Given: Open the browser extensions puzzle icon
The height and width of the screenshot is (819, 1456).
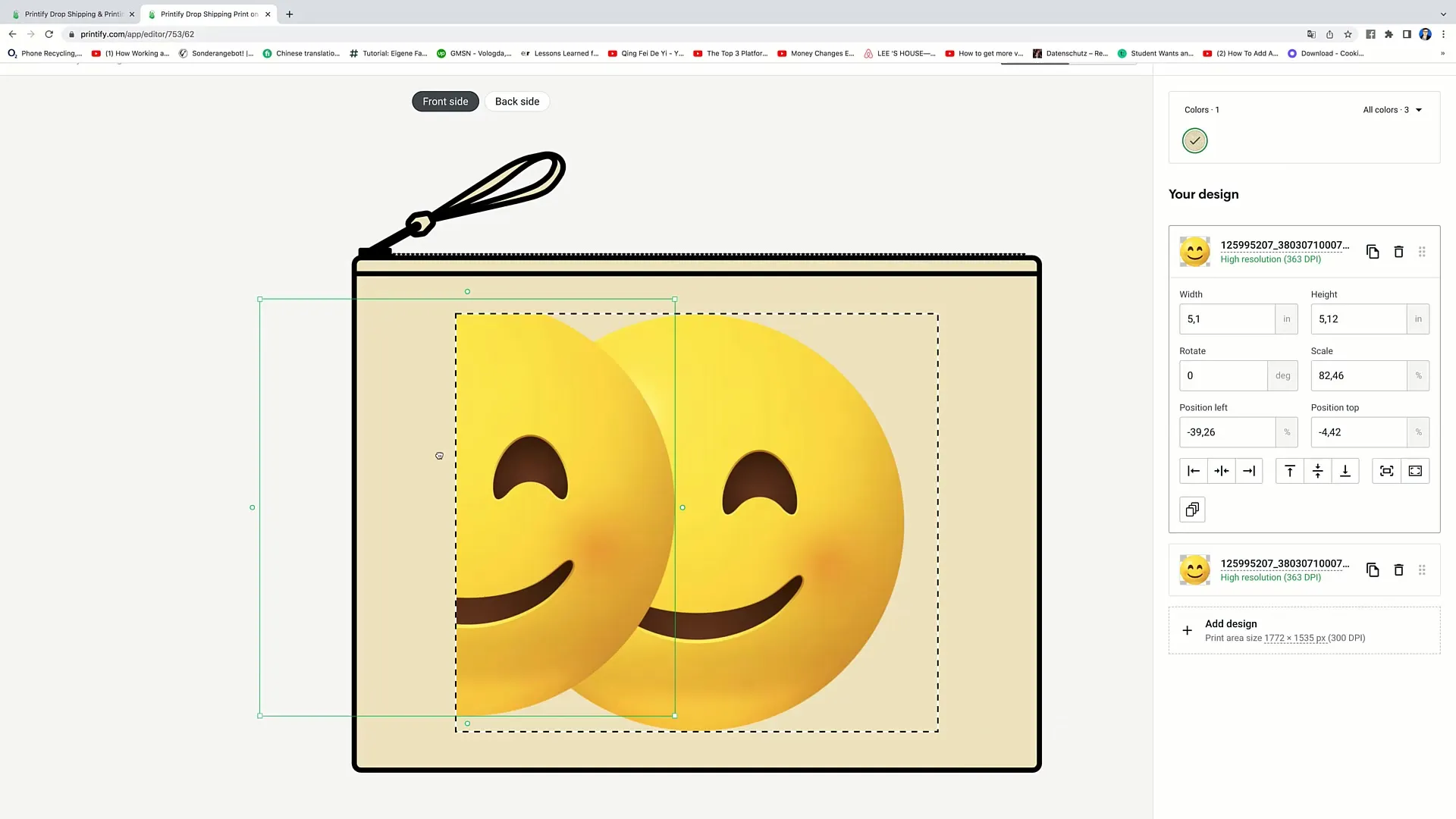Looking at the screenshot, I should tap(1389, 34).
